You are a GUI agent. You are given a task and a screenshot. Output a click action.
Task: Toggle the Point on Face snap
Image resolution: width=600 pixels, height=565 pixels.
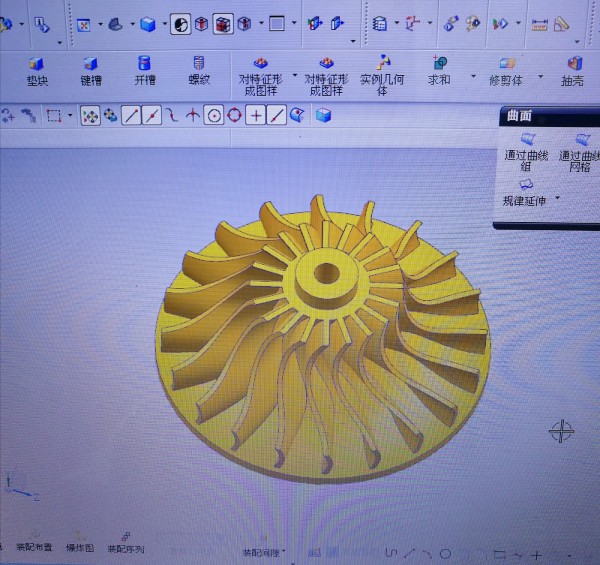coord(297,115)
